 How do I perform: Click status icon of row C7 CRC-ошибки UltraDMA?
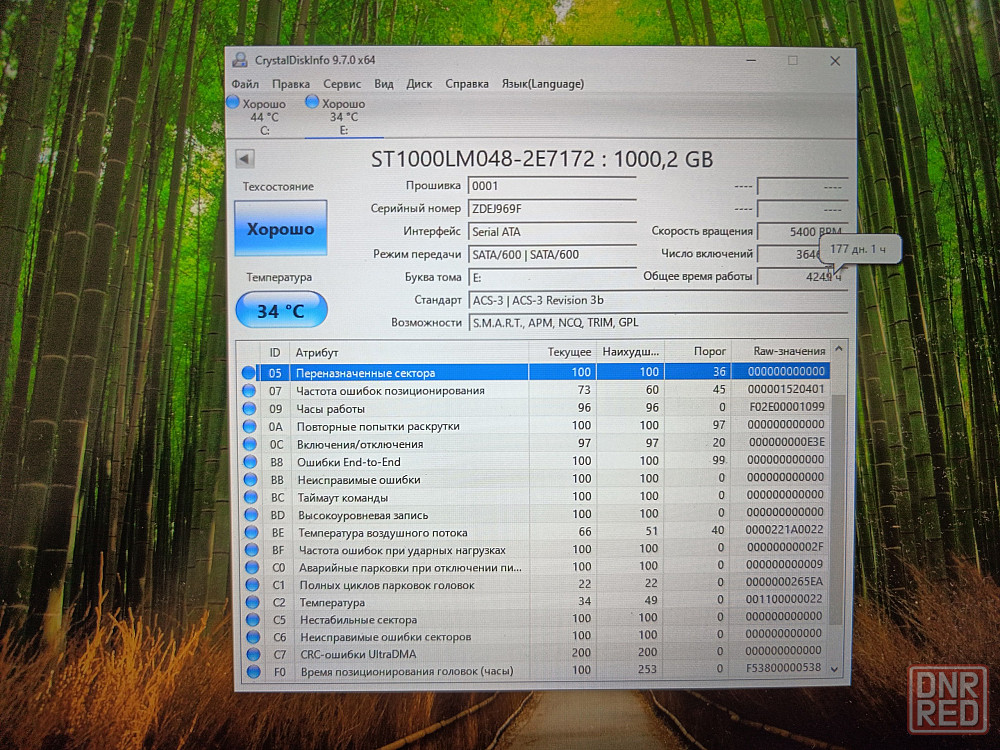pos(253,654)
